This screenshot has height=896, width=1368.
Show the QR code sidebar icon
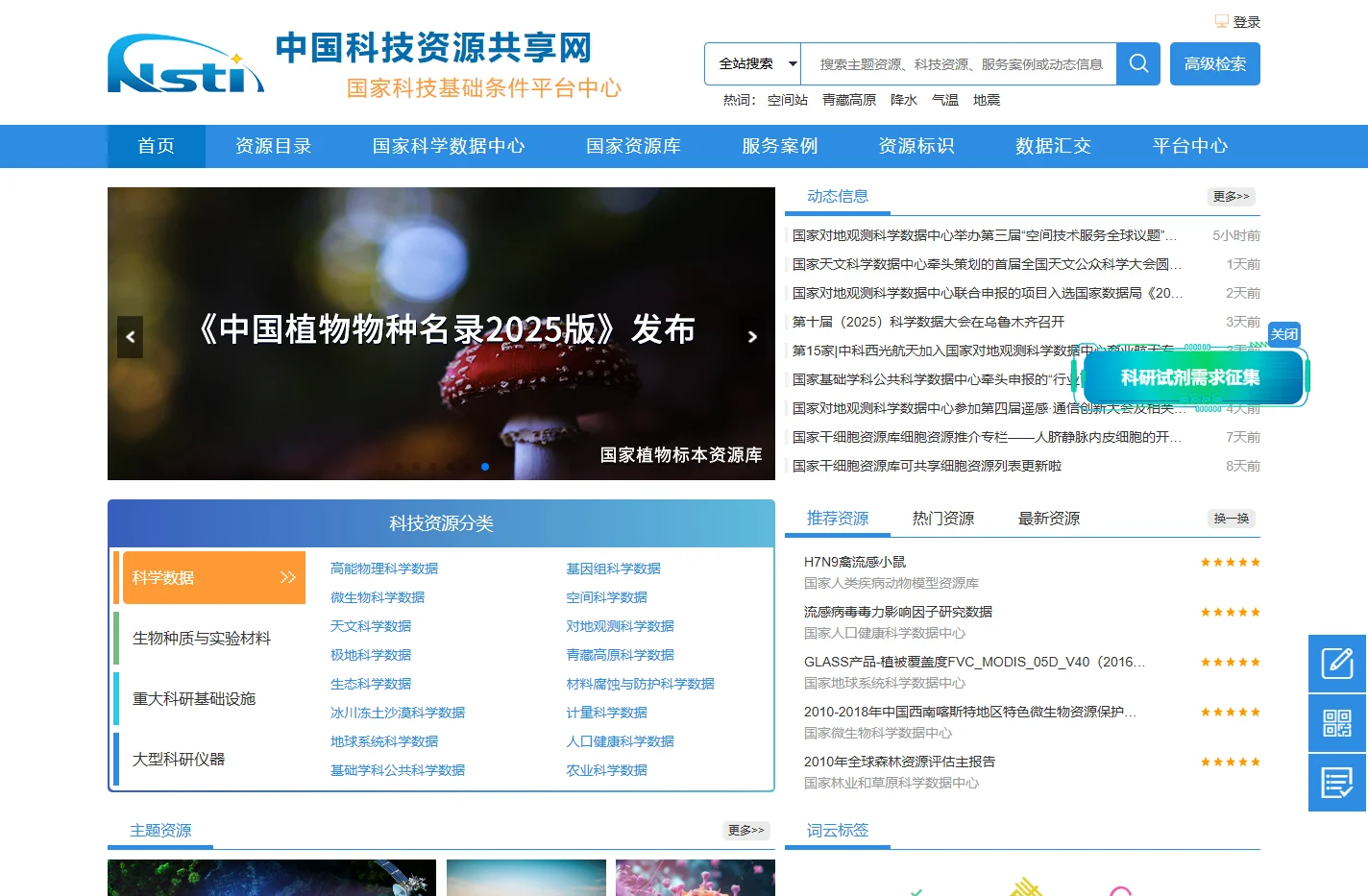click(1337, 723)
